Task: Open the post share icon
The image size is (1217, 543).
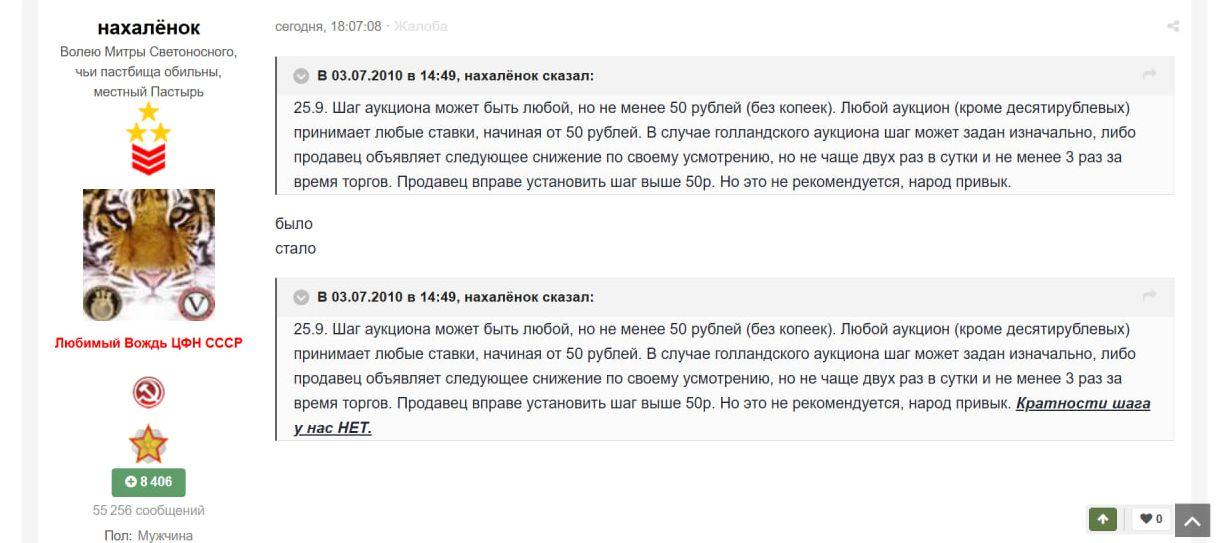Action: [1173, 26]
